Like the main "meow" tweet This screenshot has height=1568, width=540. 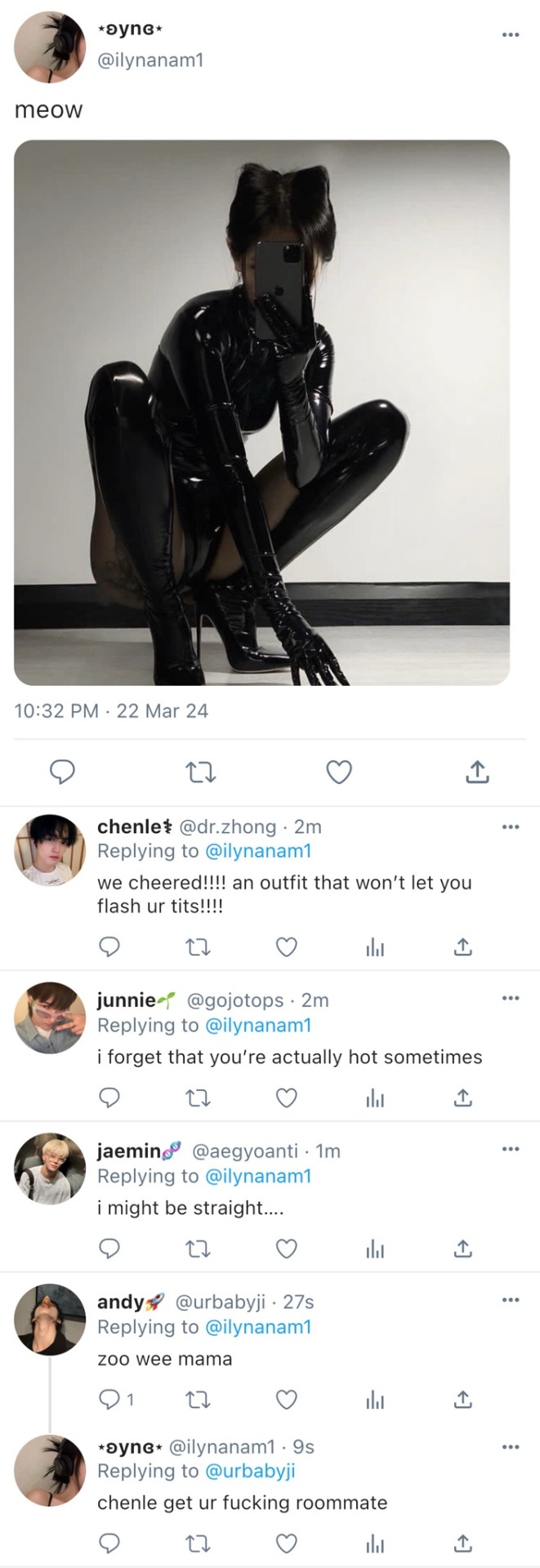(x=339, y=772)
